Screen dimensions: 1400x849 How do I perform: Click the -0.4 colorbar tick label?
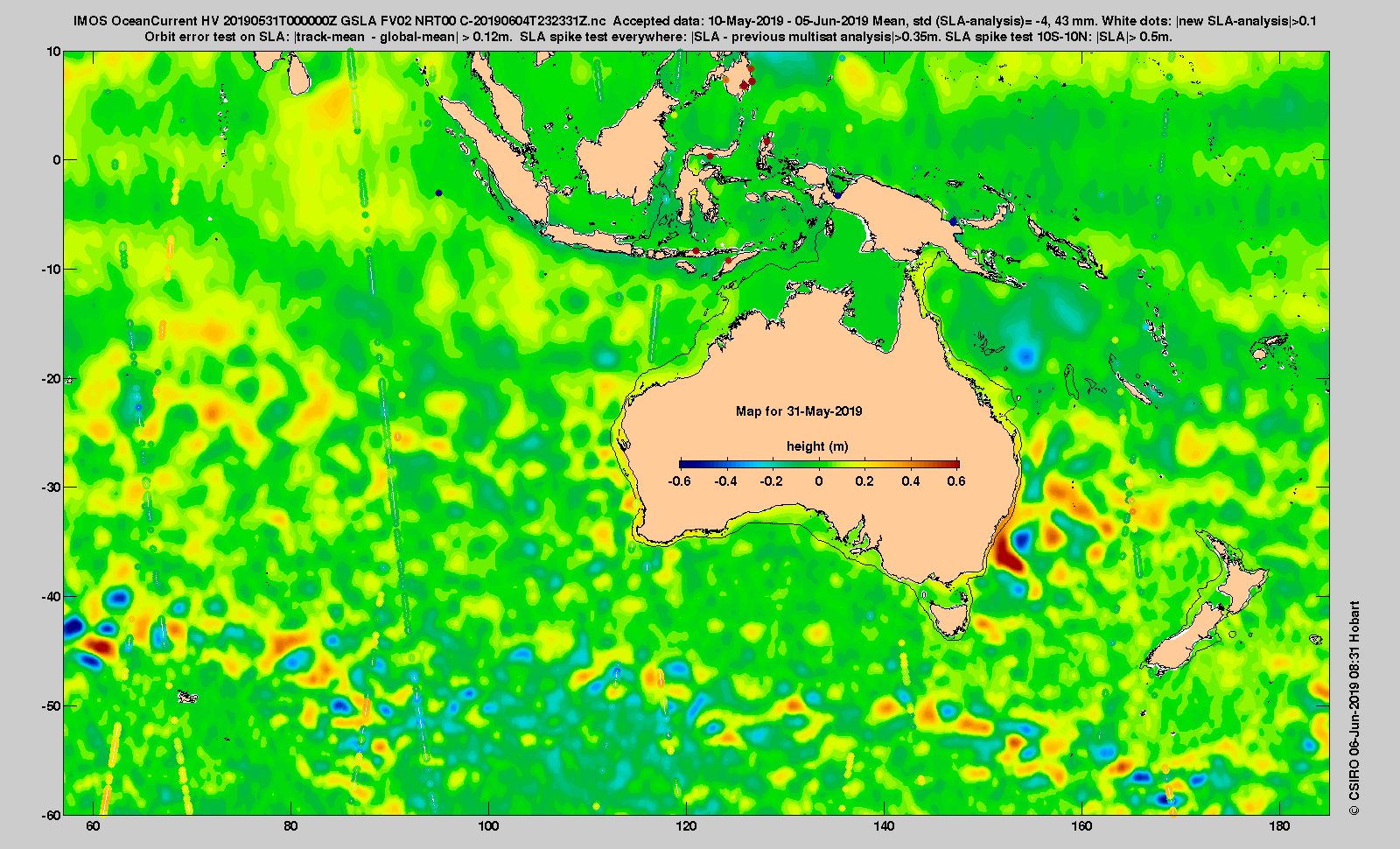(x=725, y=481)
